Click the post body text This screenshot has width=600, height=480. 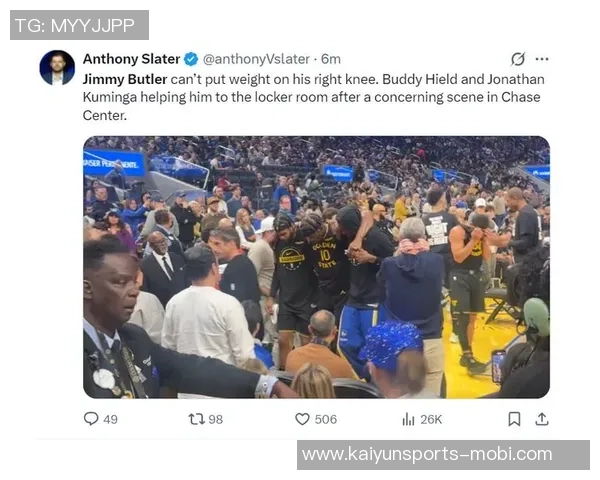(x=313, y=97)
